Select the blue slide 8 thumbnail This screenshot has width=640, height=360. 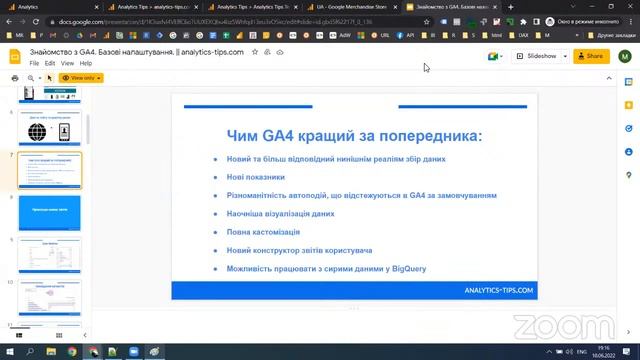[49, 213]
